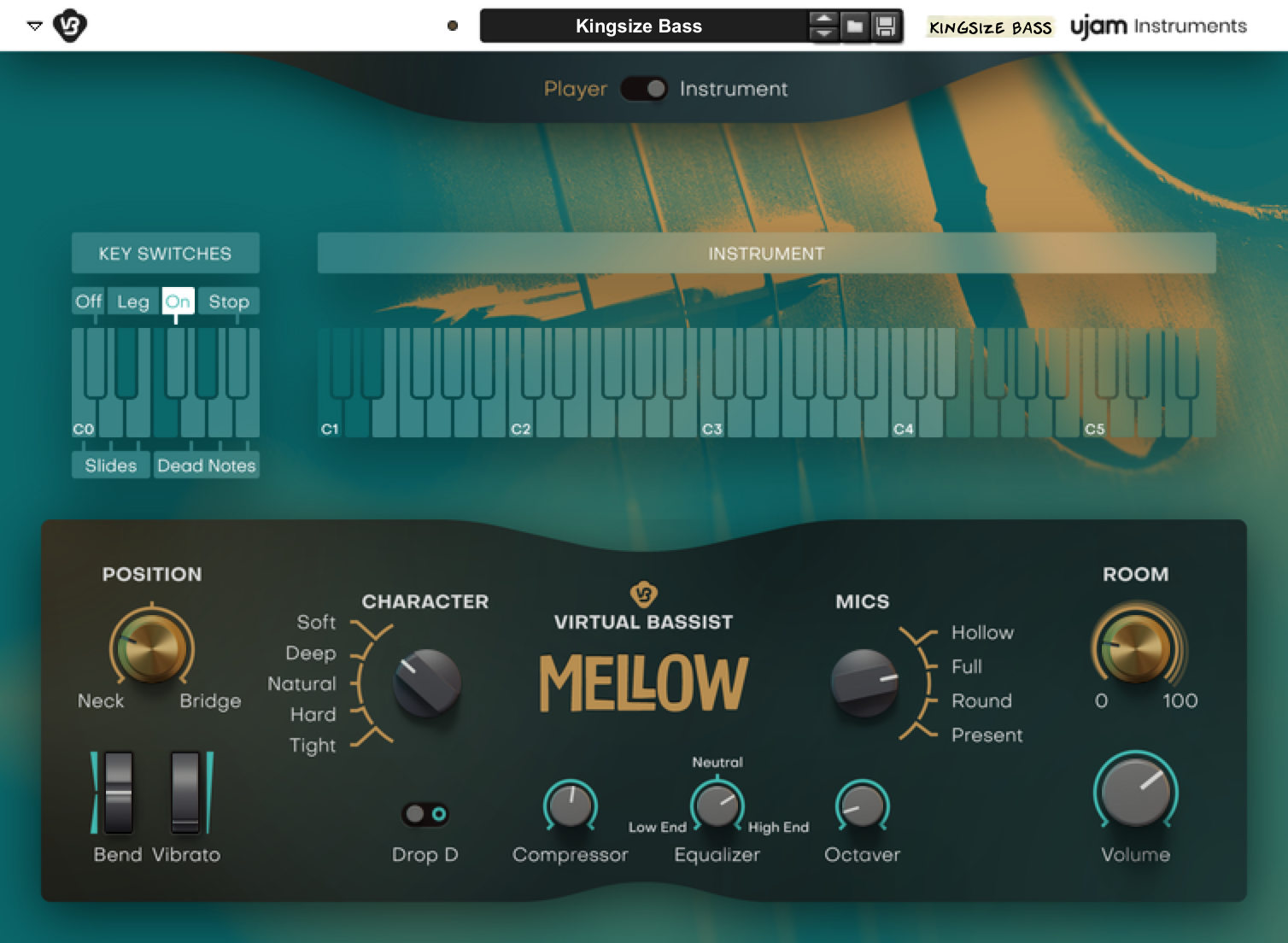Turn the Compressor knob icon

(x=570, y=806)
